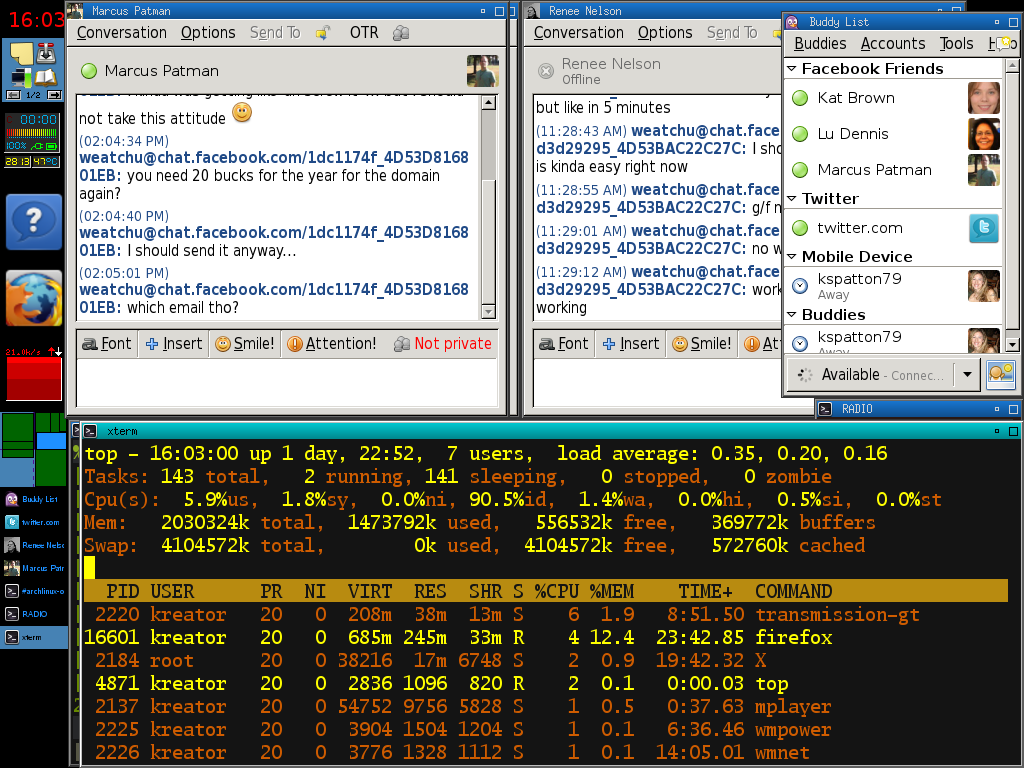Switch to #archlinux in the window list

34,591
